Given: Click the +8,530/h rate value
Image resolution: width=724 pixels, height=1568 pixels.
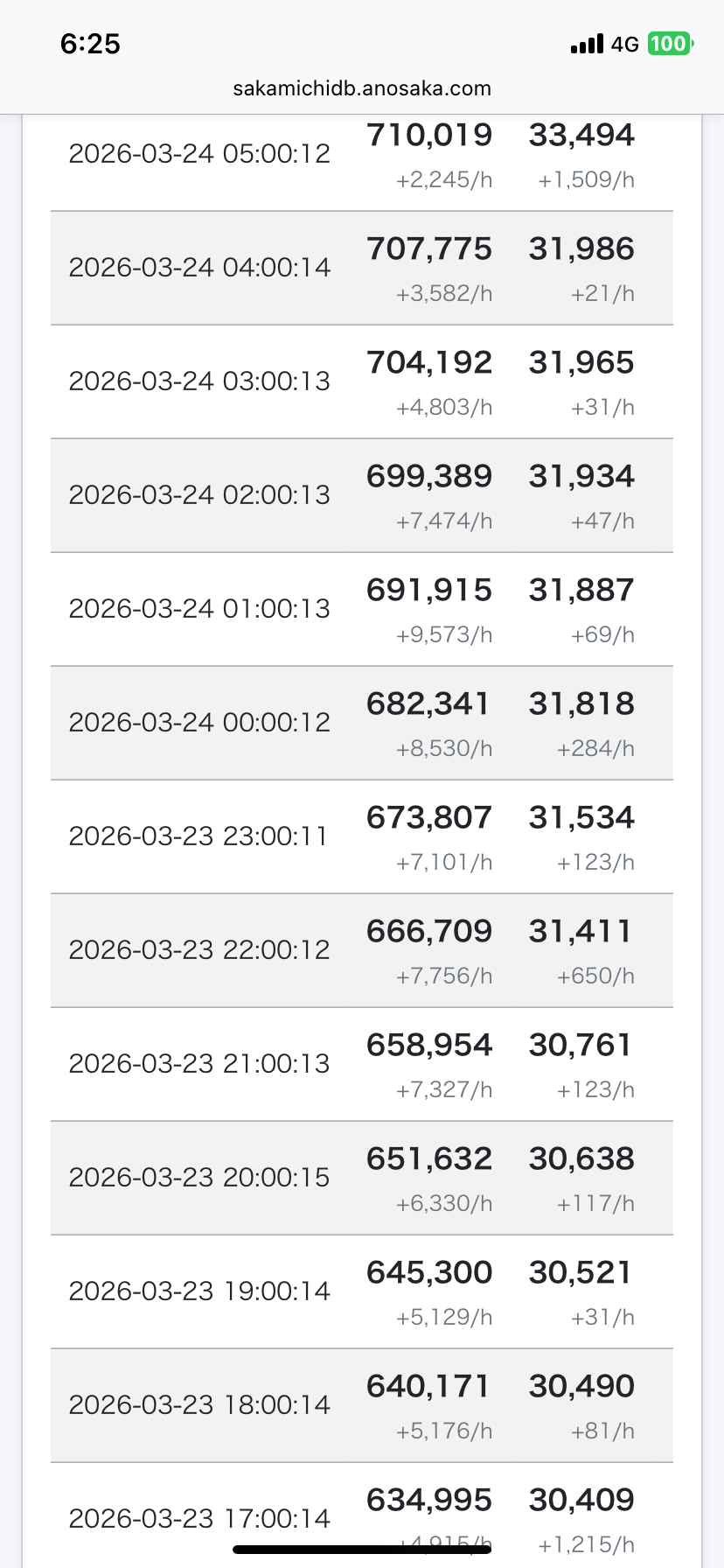Looking at the screenshot, I should pyautogui.click(x=444, y=749).
